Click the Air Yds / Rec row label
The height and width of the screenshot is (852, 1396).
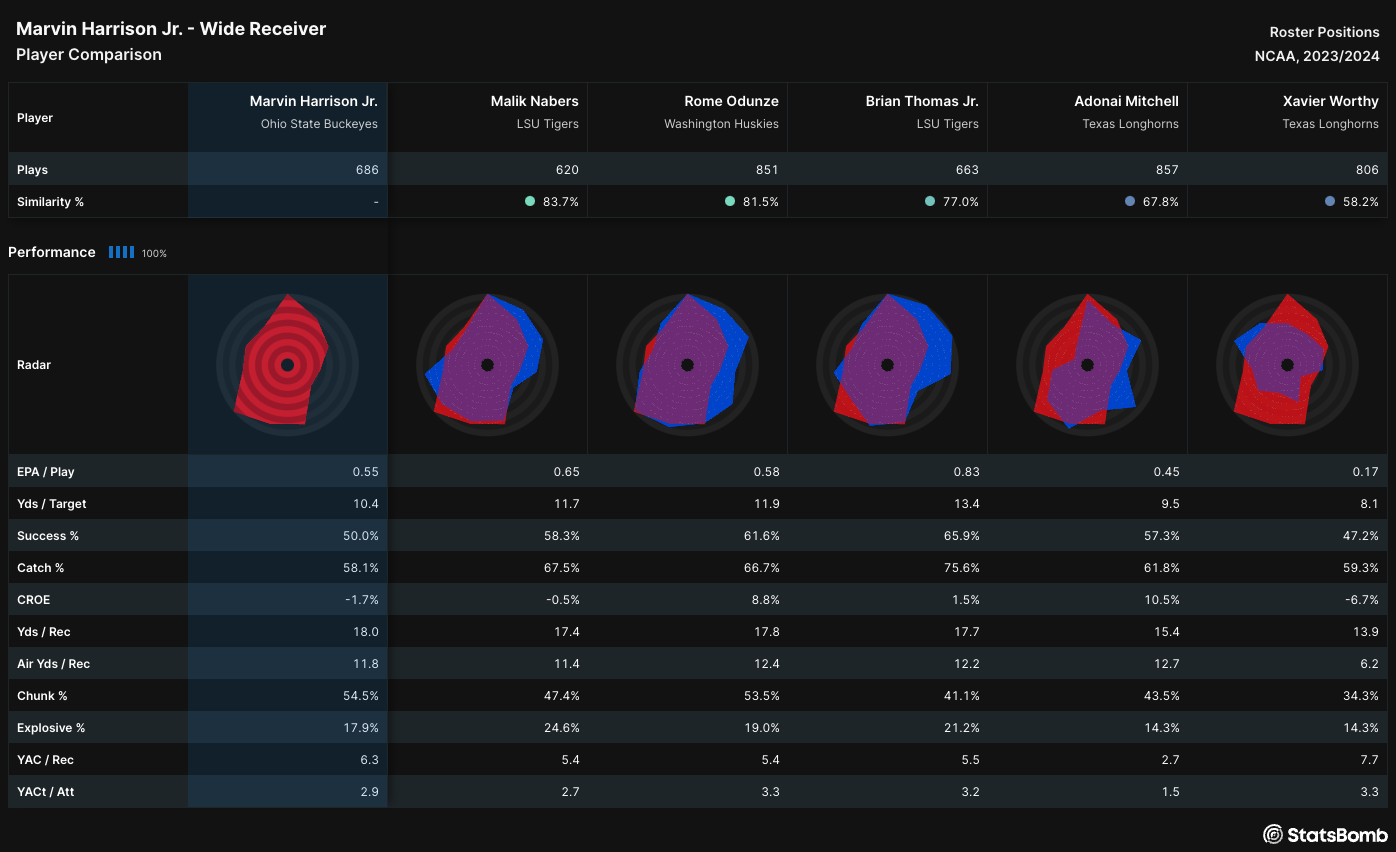coord(54,664)
